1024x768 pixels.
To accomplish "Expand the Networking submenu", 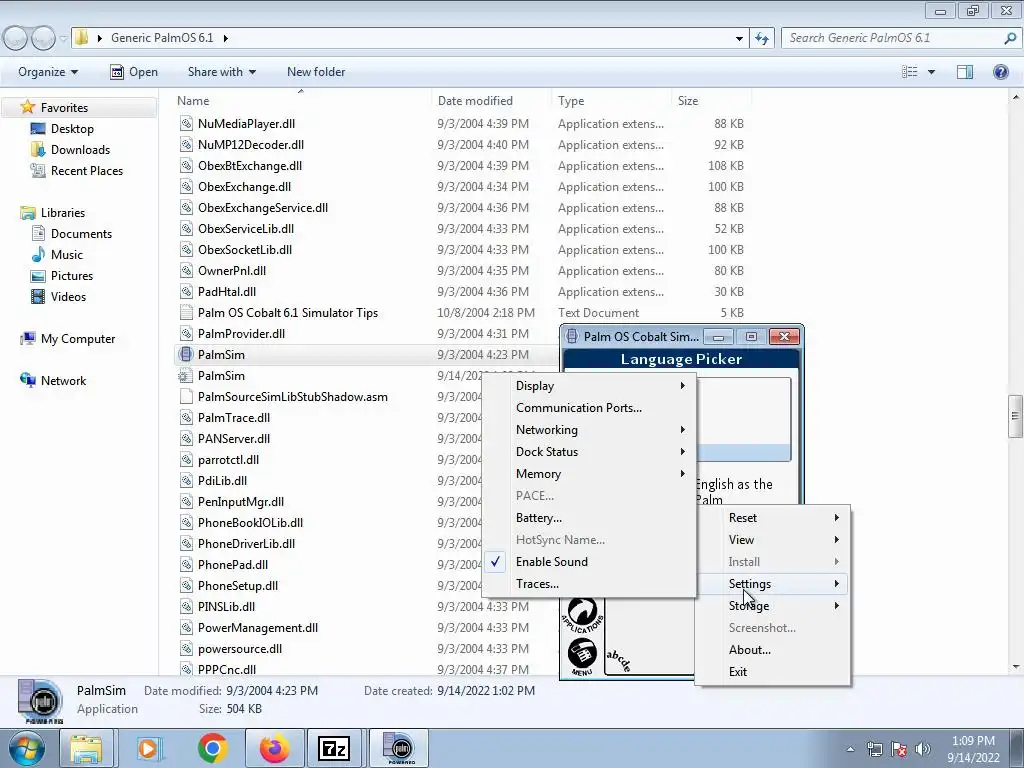I will point(589,430).
